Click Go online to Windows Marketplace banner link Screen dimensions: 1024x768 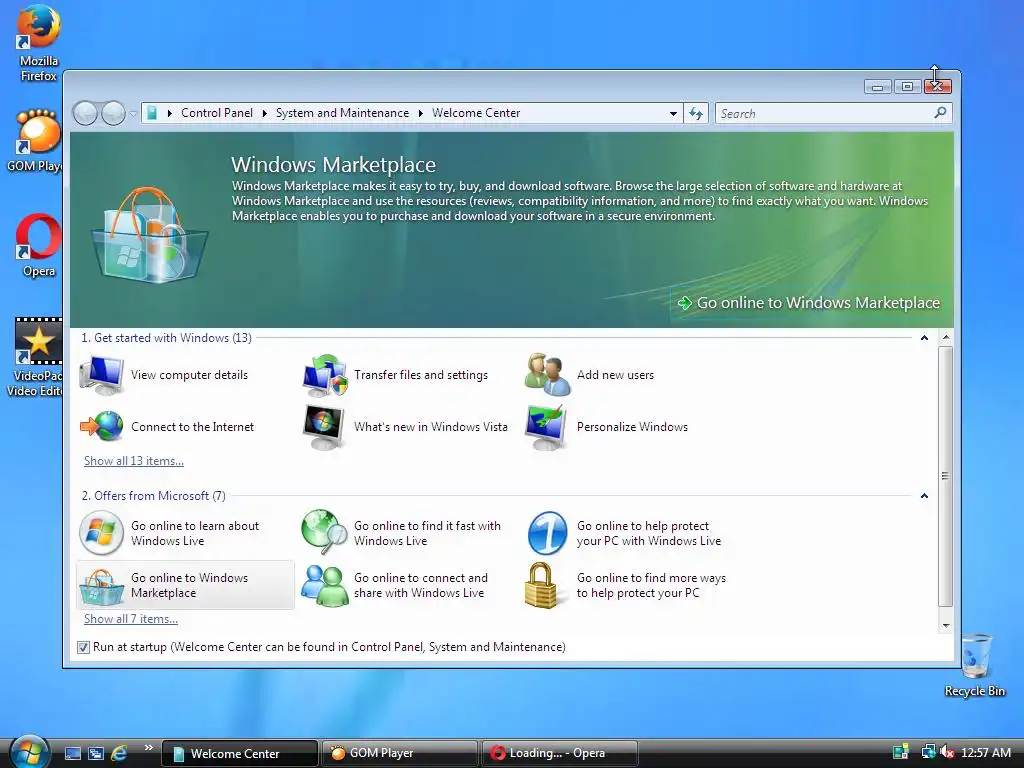810,303
